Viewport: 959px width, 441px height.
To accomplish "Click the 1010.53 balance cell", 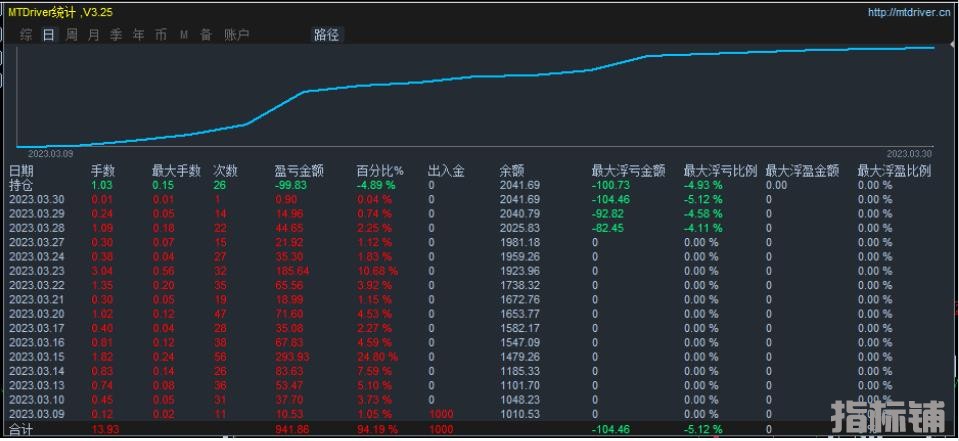I will (x=520, y=414).
